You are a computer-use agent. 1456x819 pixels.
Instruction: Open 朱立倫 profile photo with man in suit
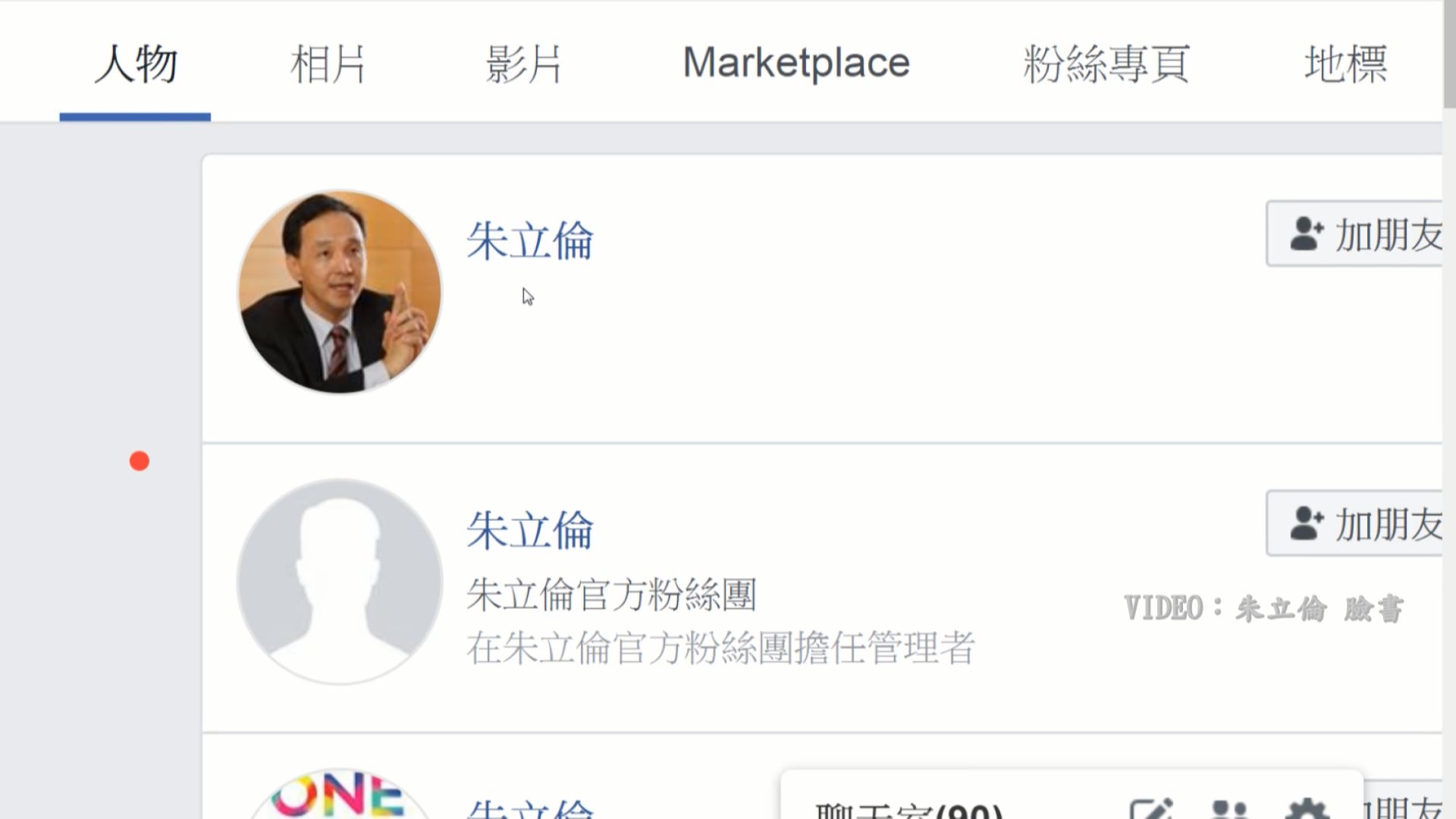coord(340,292)
